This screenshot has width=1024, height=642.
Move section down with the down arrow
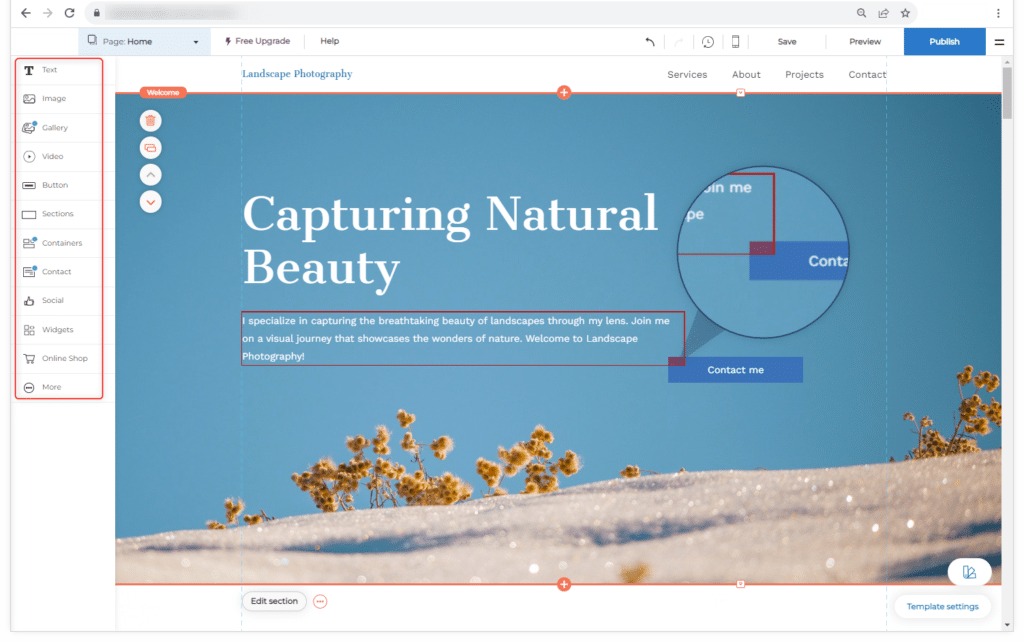pos(150,202)
